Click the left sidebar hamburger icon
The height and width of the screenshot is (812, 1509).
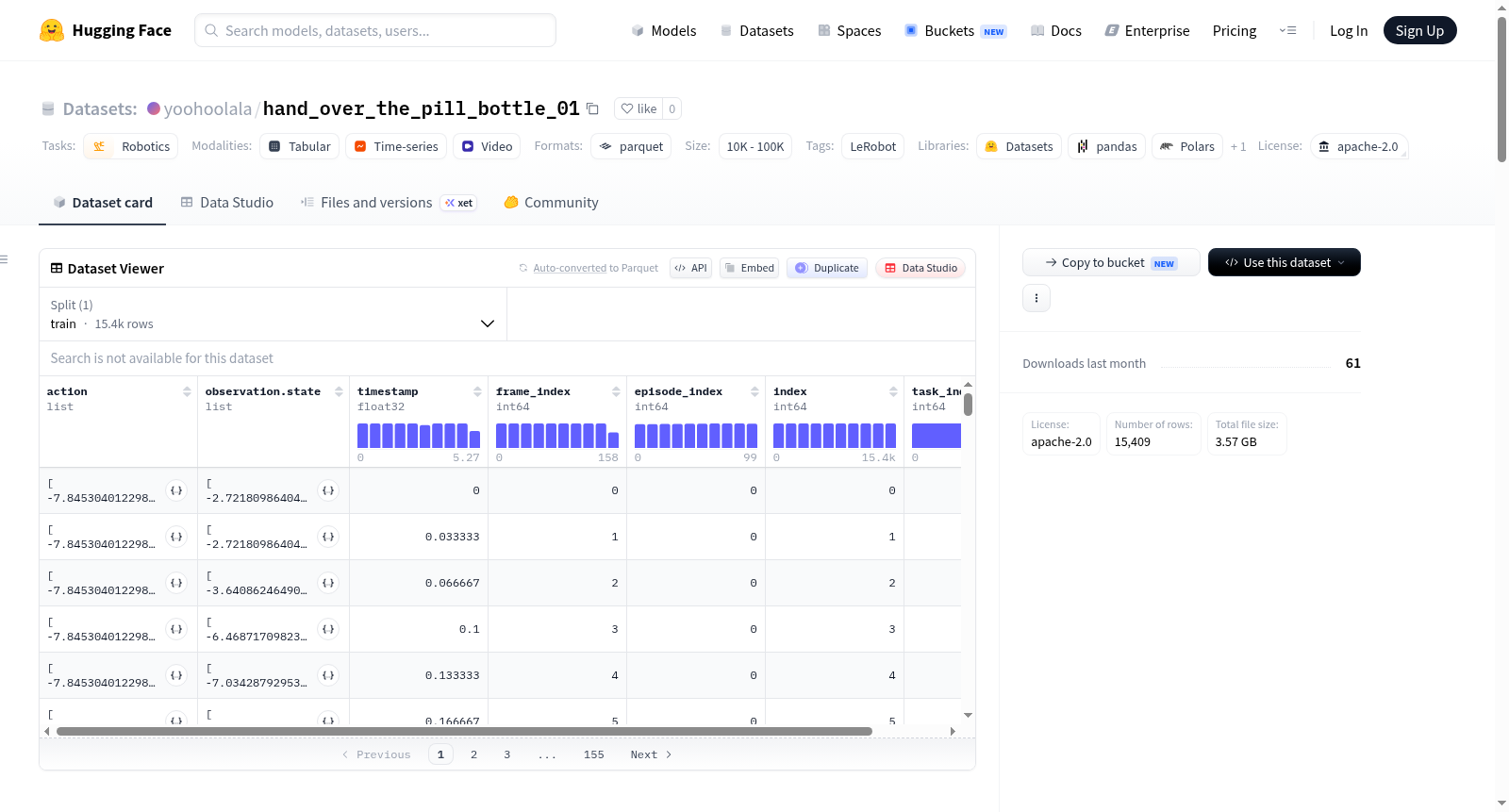click(5, 259)
